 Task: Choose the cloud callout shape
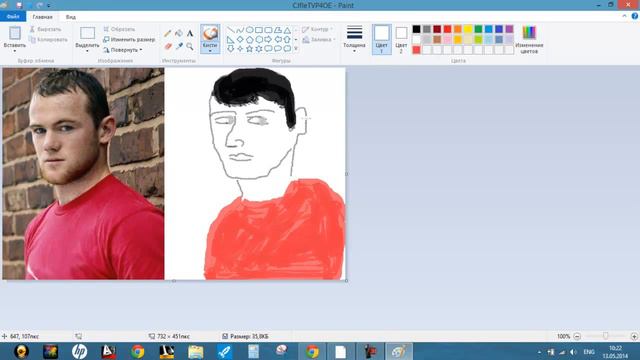coord(287,49)
